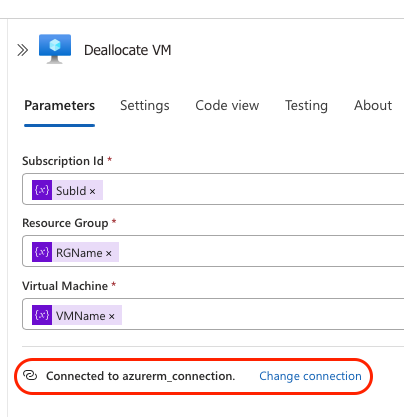
Task: Open the Code view tab
Action: coord(227,106)
